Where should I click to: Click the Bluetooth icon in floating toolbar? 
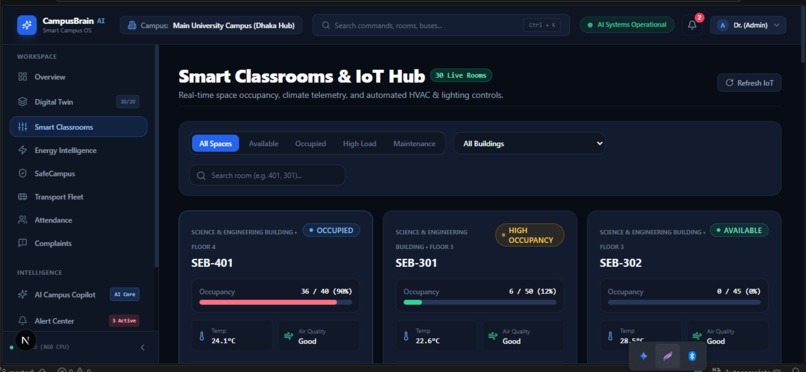pyautogui.click(x=692, y=356)
